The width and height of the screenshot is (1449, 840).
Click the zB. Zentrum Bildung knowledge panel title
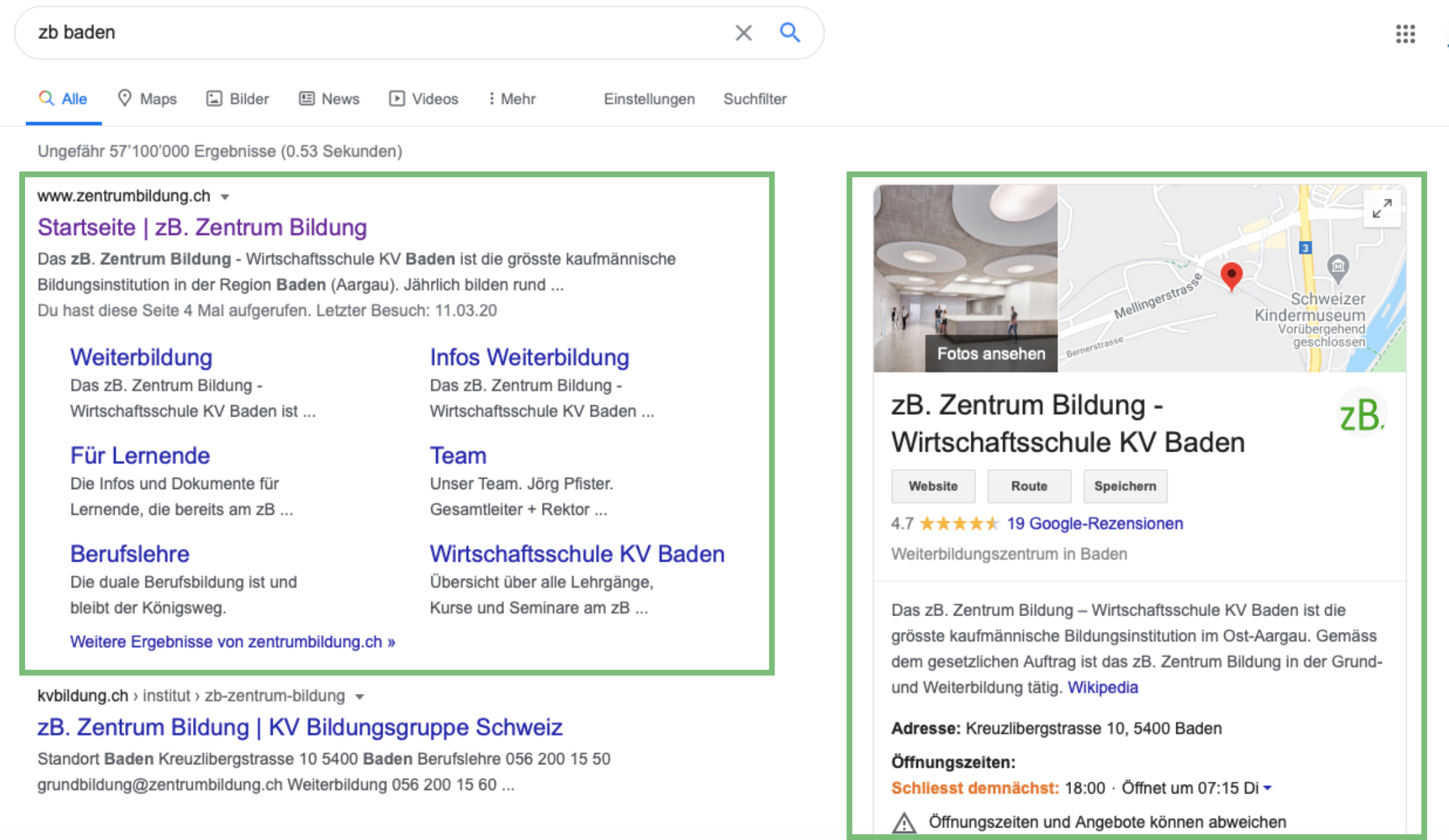point(1068,423)
